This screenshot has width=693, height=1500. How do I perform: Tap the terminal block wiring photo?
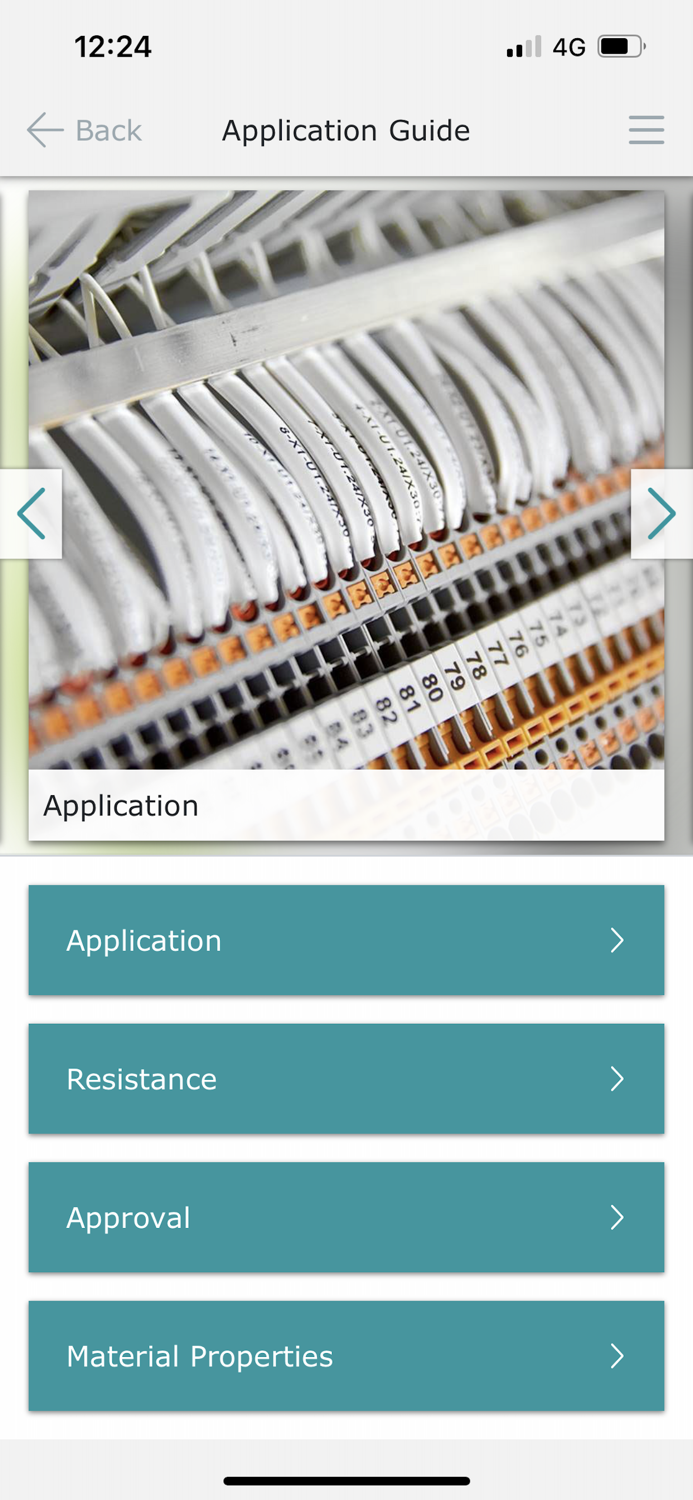click(x=346, y=480)
